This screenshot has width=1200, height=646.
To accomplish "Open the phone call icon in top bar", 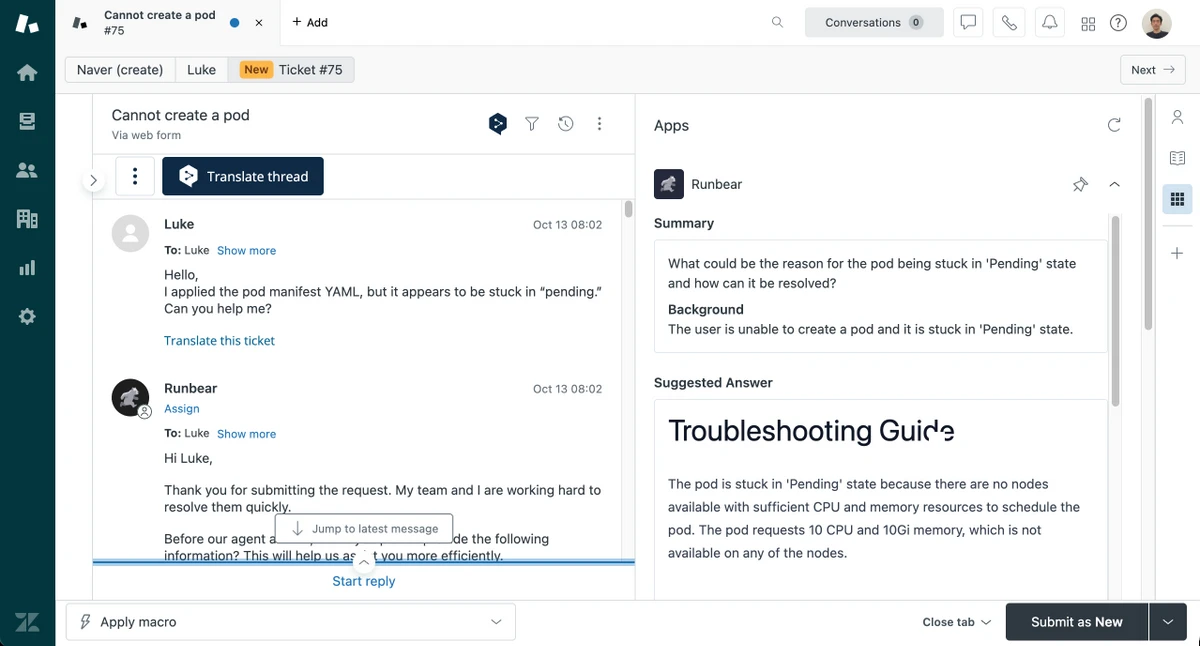I will tap(1009, 22).
